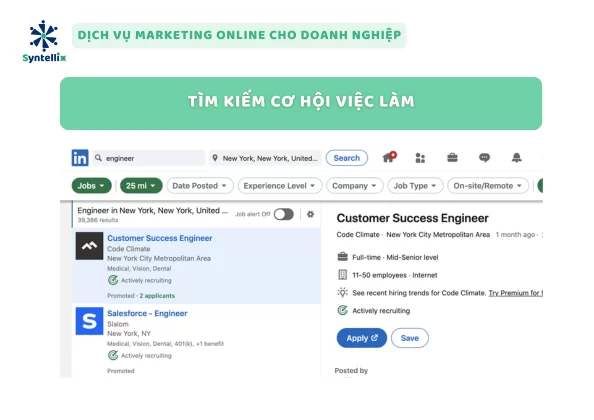Click the Code Climate company logo
This screenshot has height=420, width=594.
point(89,246)
